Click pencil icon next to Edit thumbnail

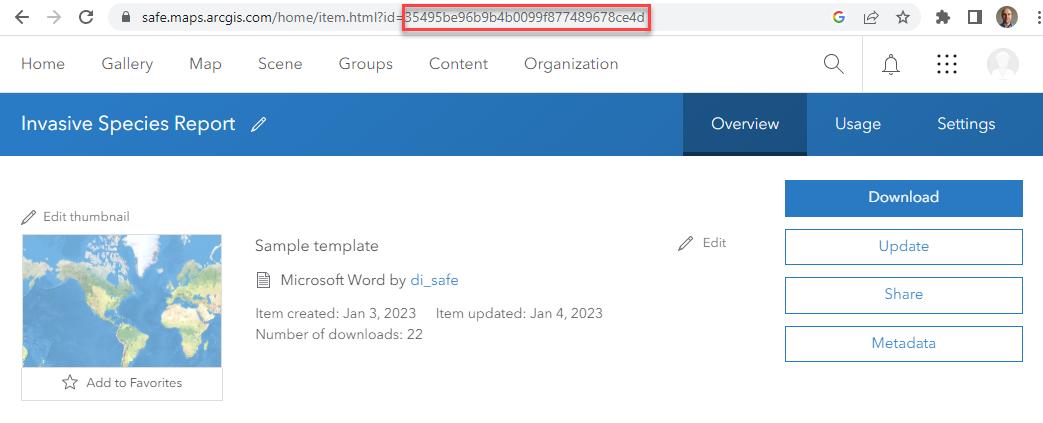[29, 217]
